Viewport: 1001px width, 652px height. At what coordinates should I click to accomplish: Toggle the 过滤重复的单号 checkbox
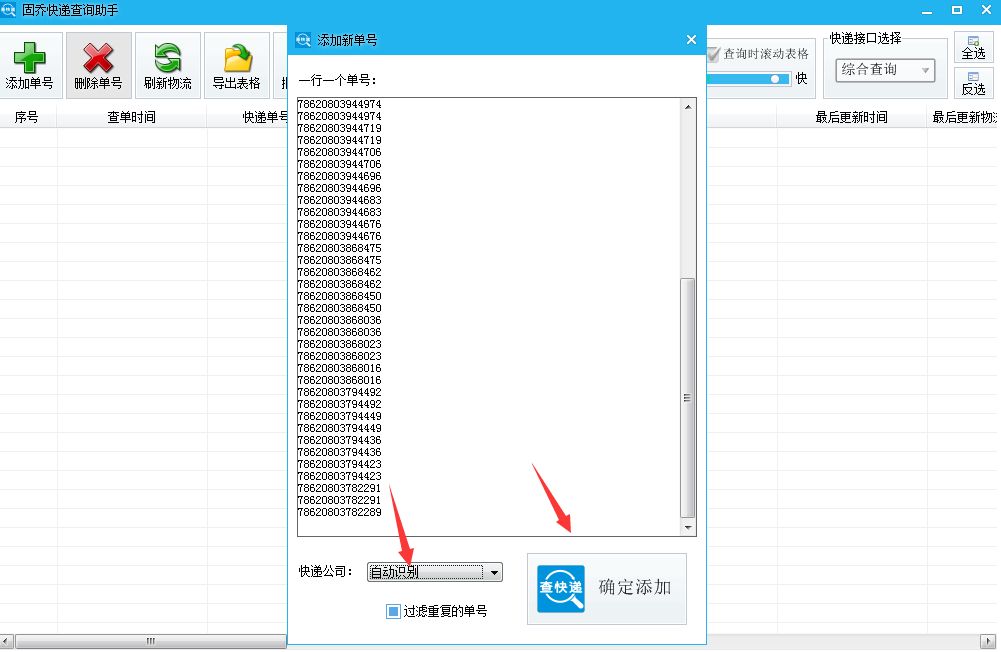click(392, 611)
